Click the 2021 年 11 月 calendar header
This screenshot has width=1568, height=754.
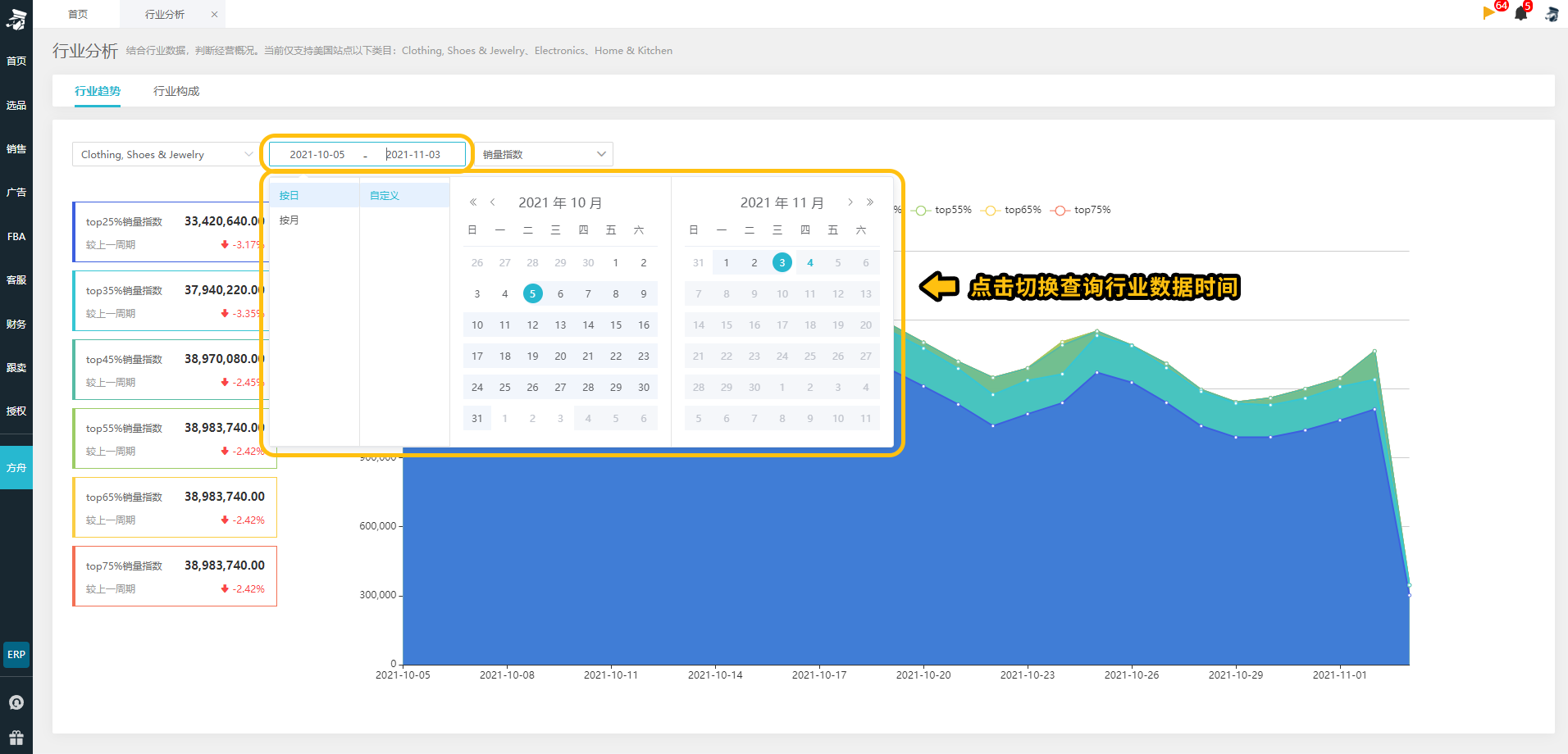[x=782, y=202]
